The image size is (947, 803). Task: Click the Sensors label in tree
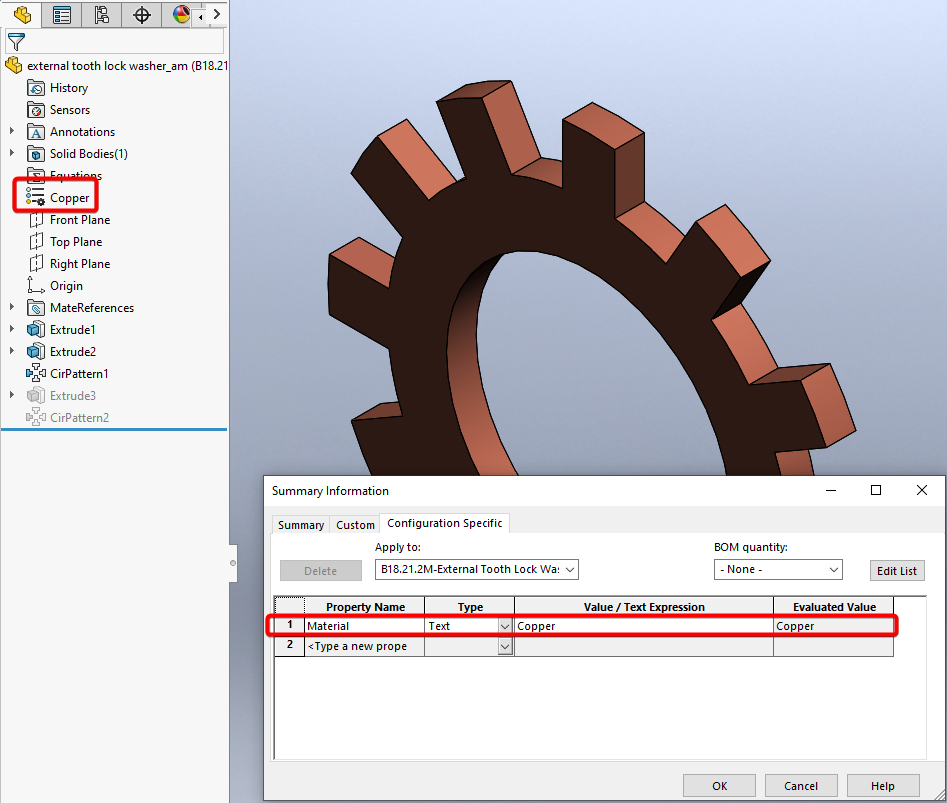click(70, 110)
